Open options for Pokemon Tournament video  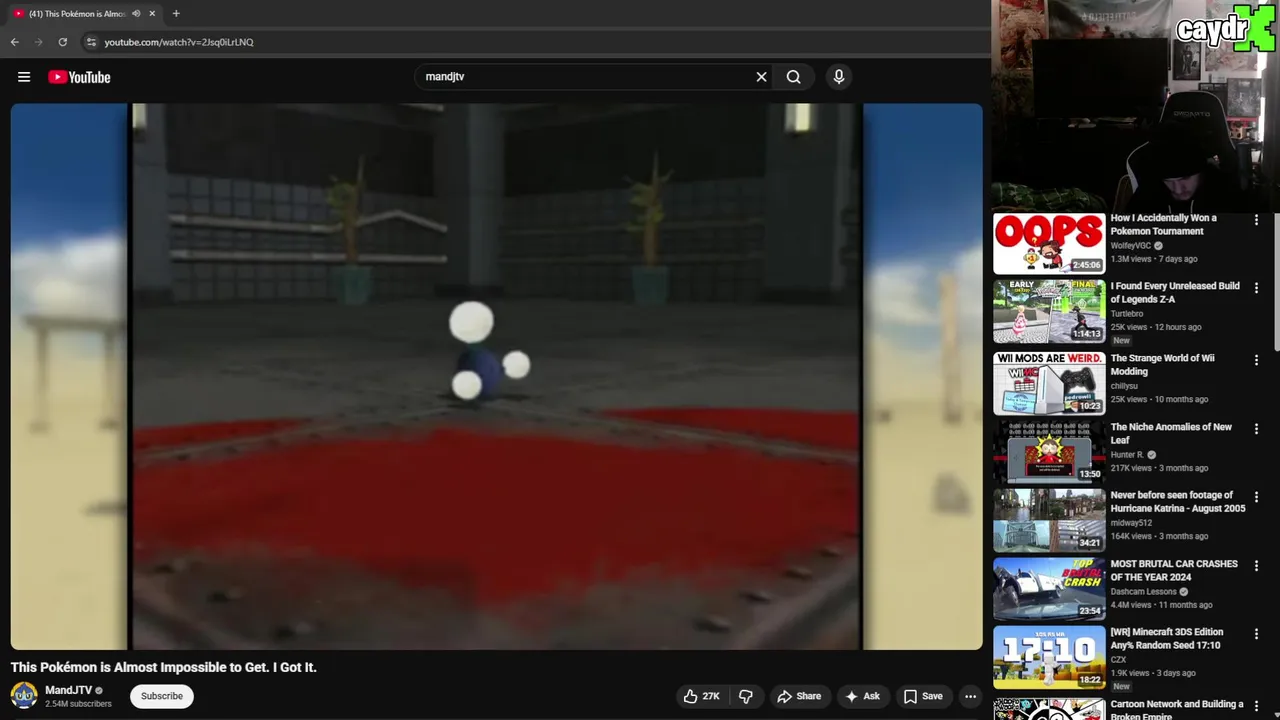pyautogui.click(x=1256, y=219)
